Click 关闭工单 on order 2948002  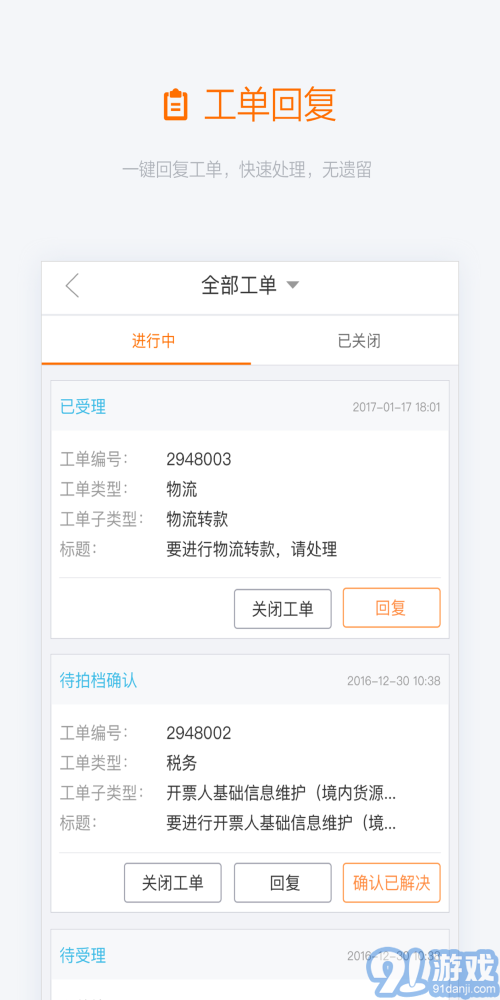tap(173, 883)
